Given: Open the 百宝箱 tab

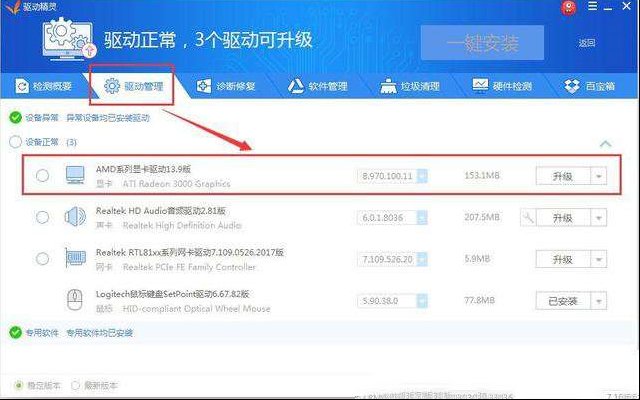Looking at the screenshot, I should click(x=590, y=86).
